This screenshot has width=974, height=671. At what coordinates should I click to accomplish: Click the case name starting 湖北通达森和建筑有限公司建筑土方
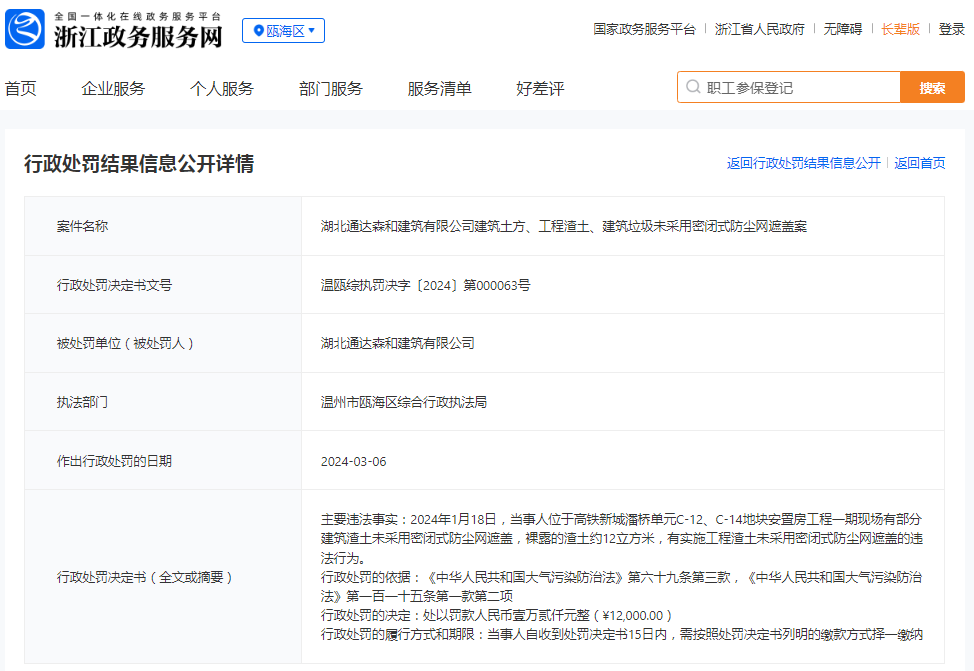tap(563, 226)
